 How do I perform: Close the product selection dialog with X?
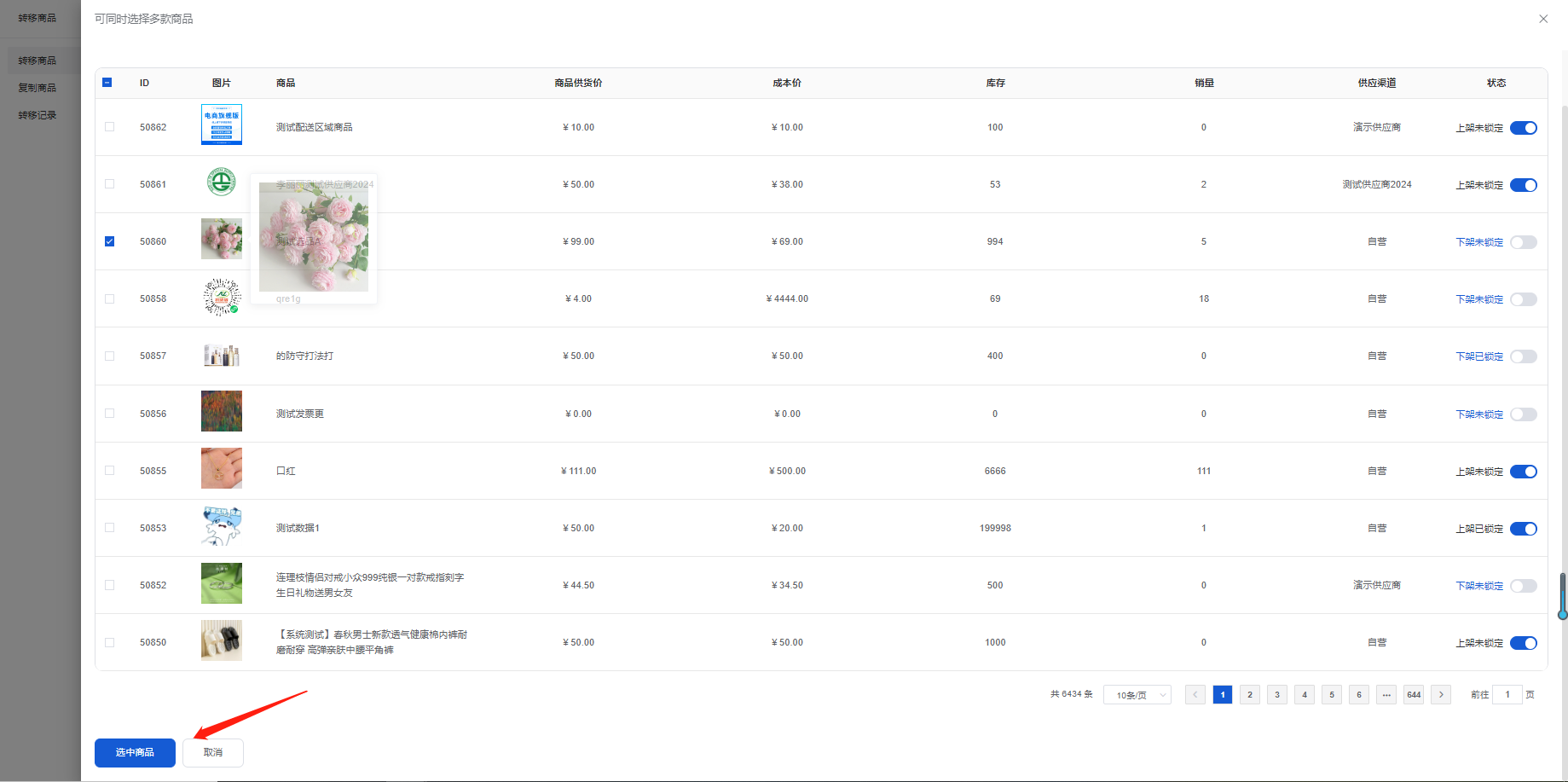click(1543, 19)
